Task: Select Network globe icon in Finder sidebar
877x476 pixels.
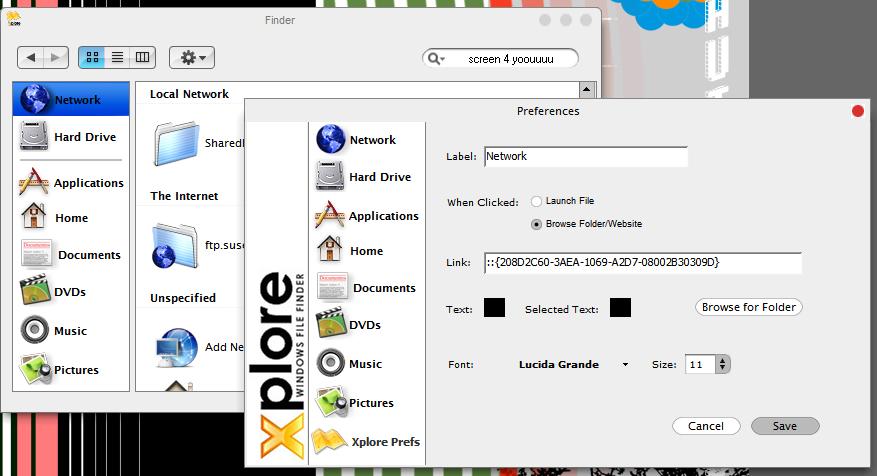Action: pos(34,98)
